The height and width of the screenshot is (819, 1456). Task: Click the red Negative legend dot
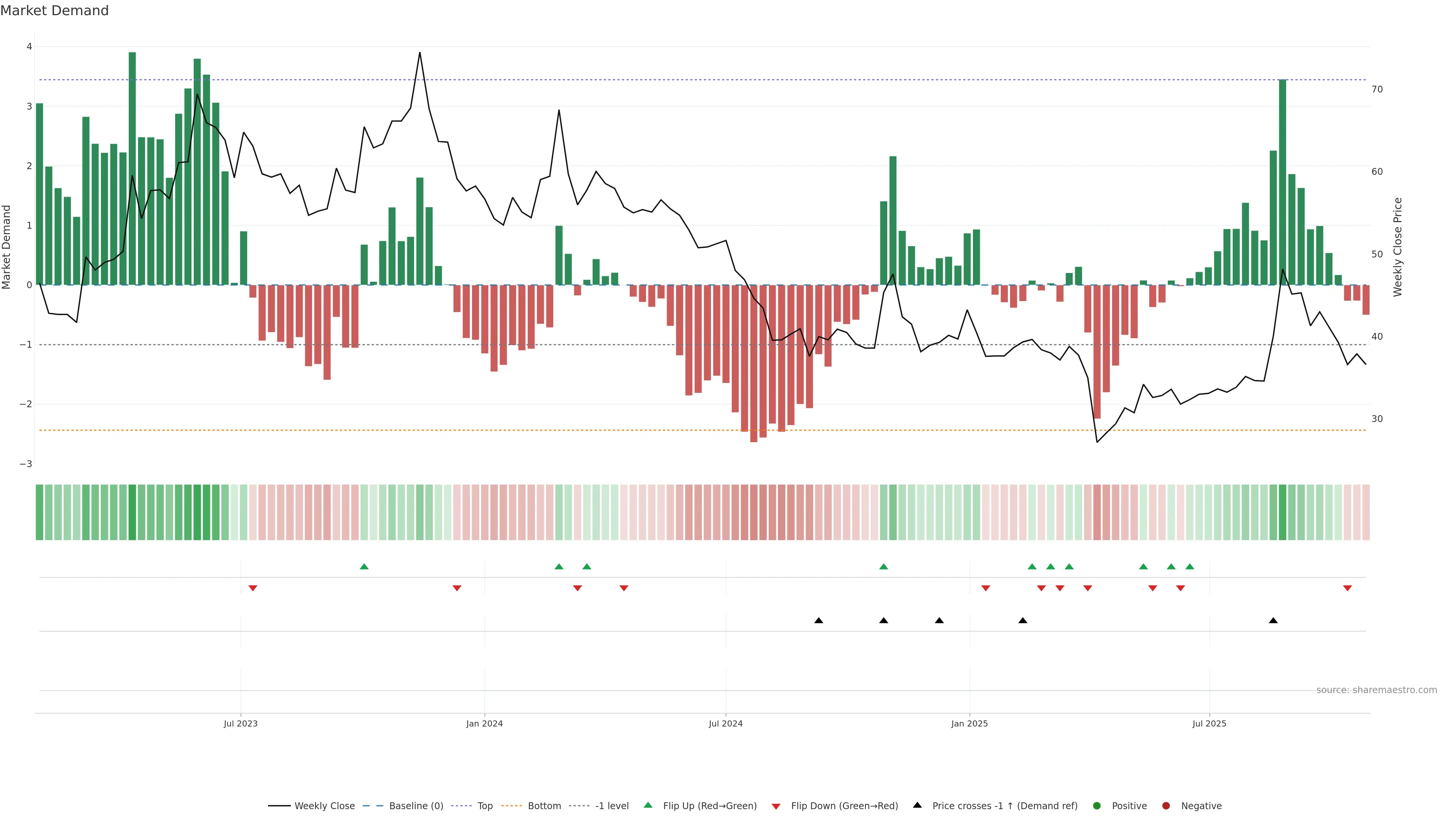click(1166, 805)
